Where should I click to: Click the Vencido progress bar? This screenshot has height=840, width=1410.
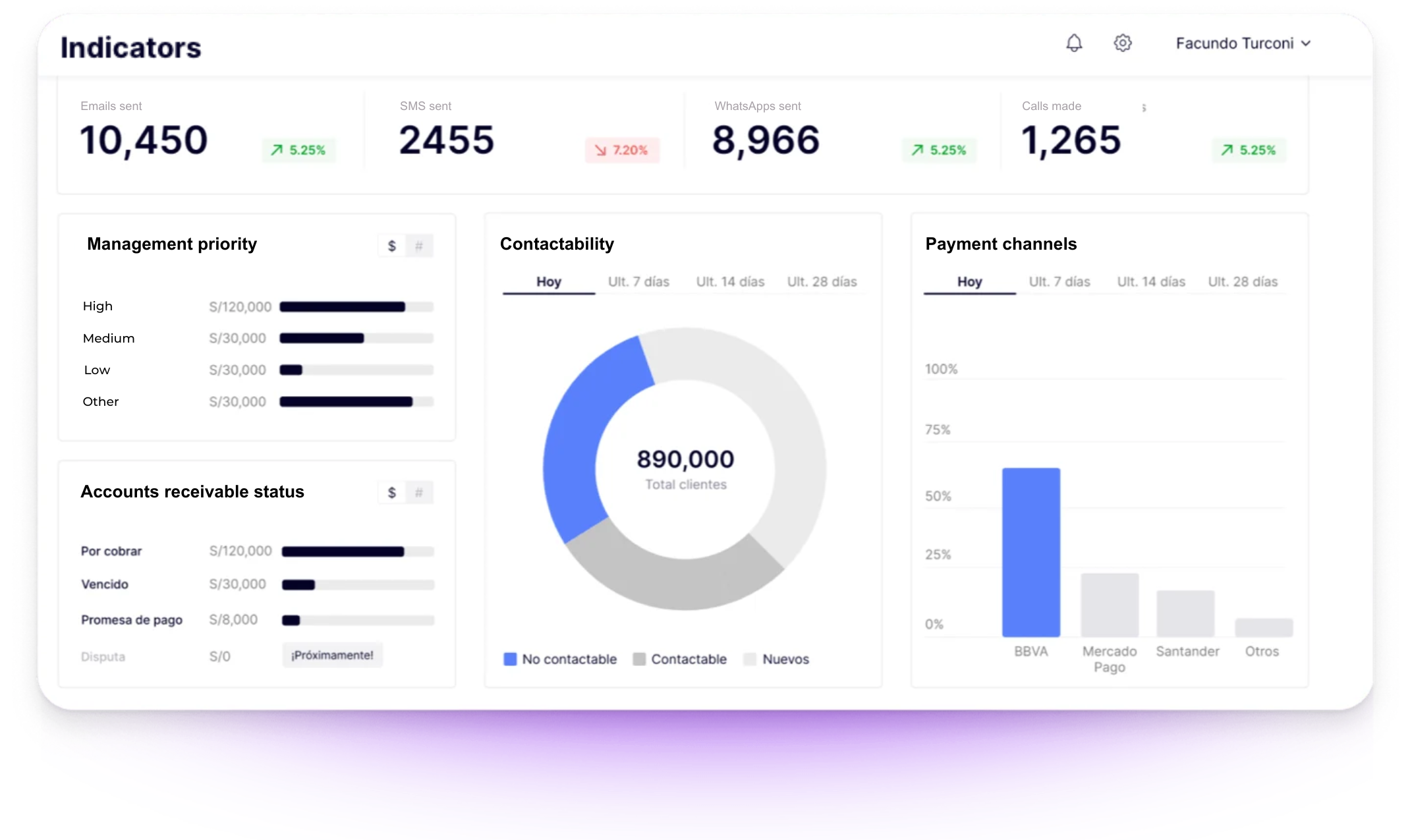click(358, 585)
